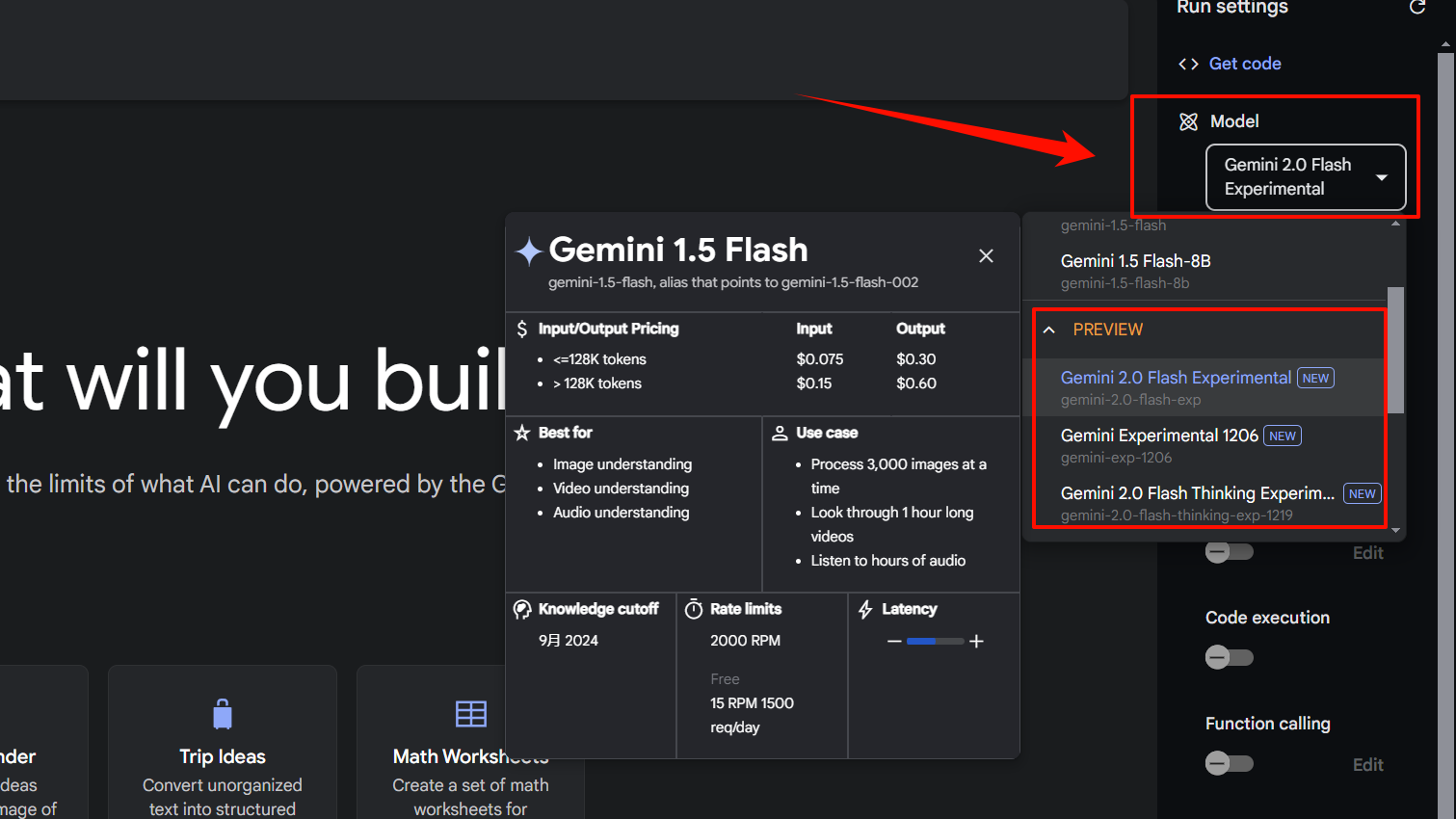Open the model selector dropdown

coord(1305,177)
